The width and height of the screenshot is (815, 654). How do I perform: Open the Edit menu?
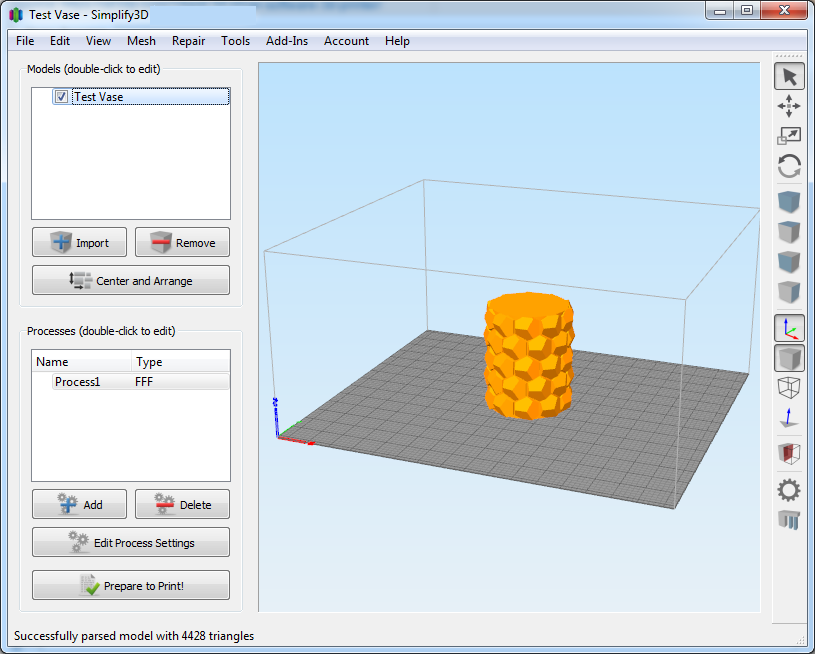click(60, 41)
